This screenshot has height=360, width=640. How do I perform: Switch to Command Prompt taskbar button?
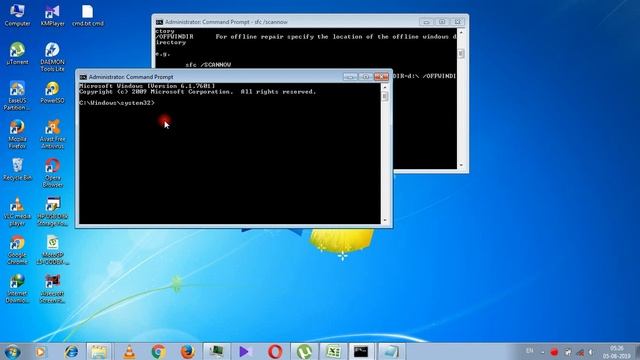pos(362,352)
